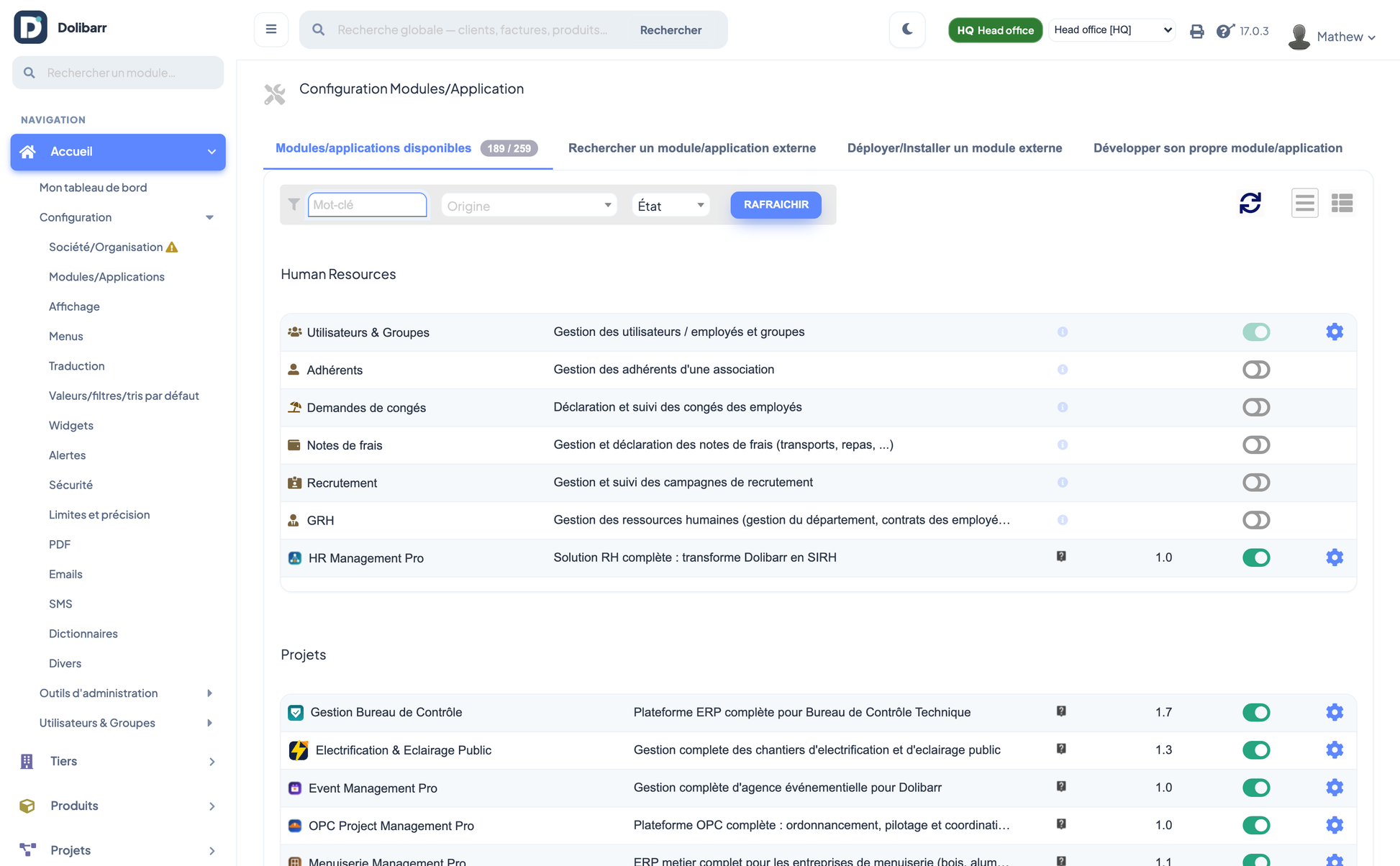Viewport: 1400px width, 866px height.
Task: Go to Mon tableau de bord
Action: pyautogui.click(x=93, y=188)
